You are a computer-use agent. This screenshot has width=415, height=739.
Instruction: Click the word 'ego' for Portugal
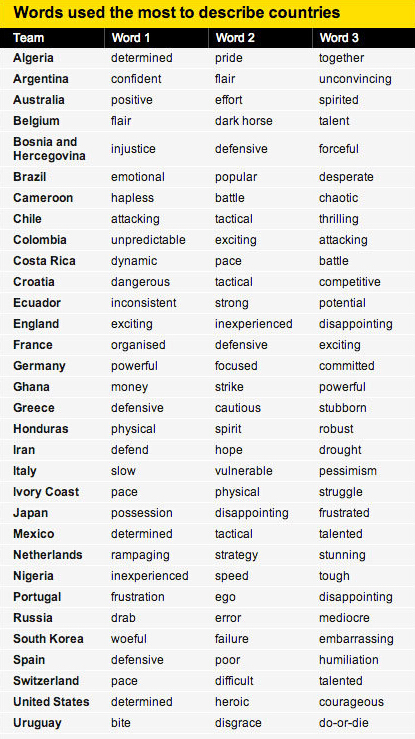pyautogui.click(x=225, y=597)
